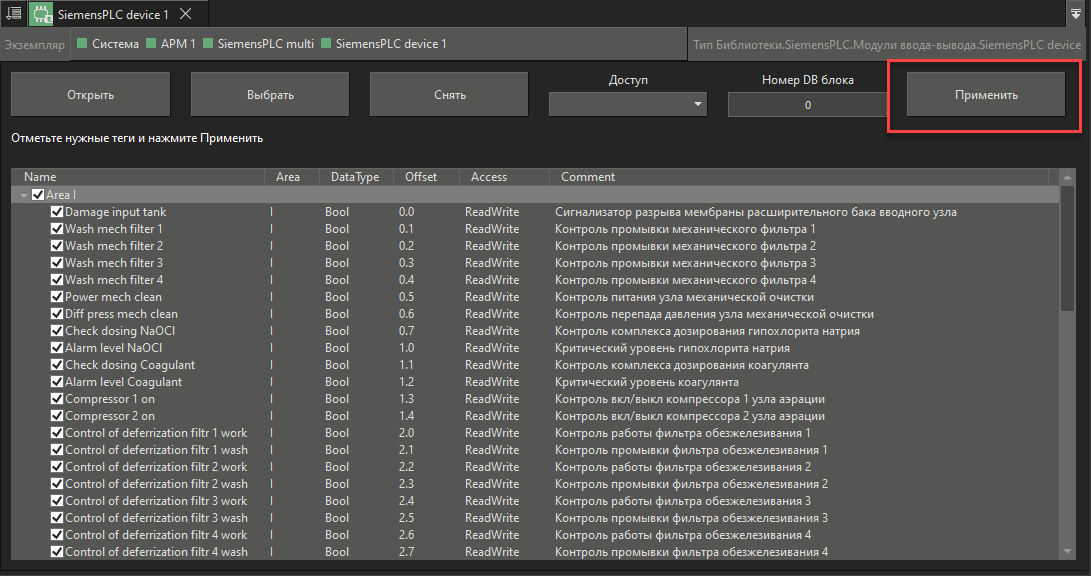Click the Применить button
The height and width of the screenshot is (576, 1091).
pyautogui.click(x=986, y=95)
